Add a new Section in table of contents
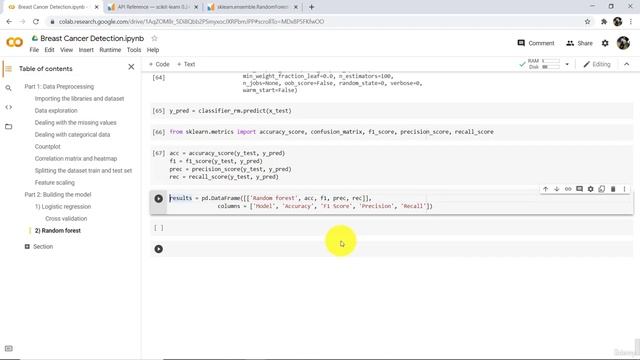This screenshot has height=360, width=640. 39,247
